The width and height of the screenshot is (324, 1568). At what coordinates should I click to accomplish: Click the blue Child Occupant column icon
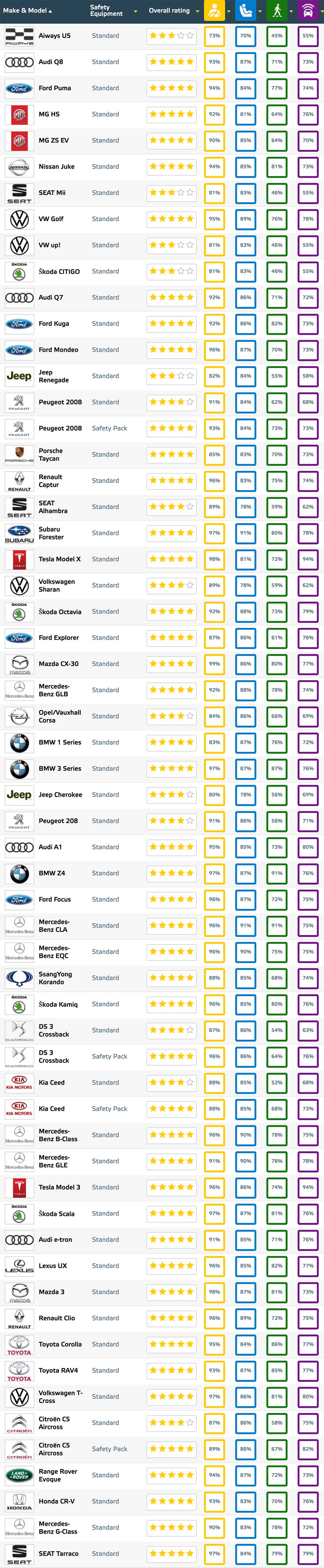(246, 11)
